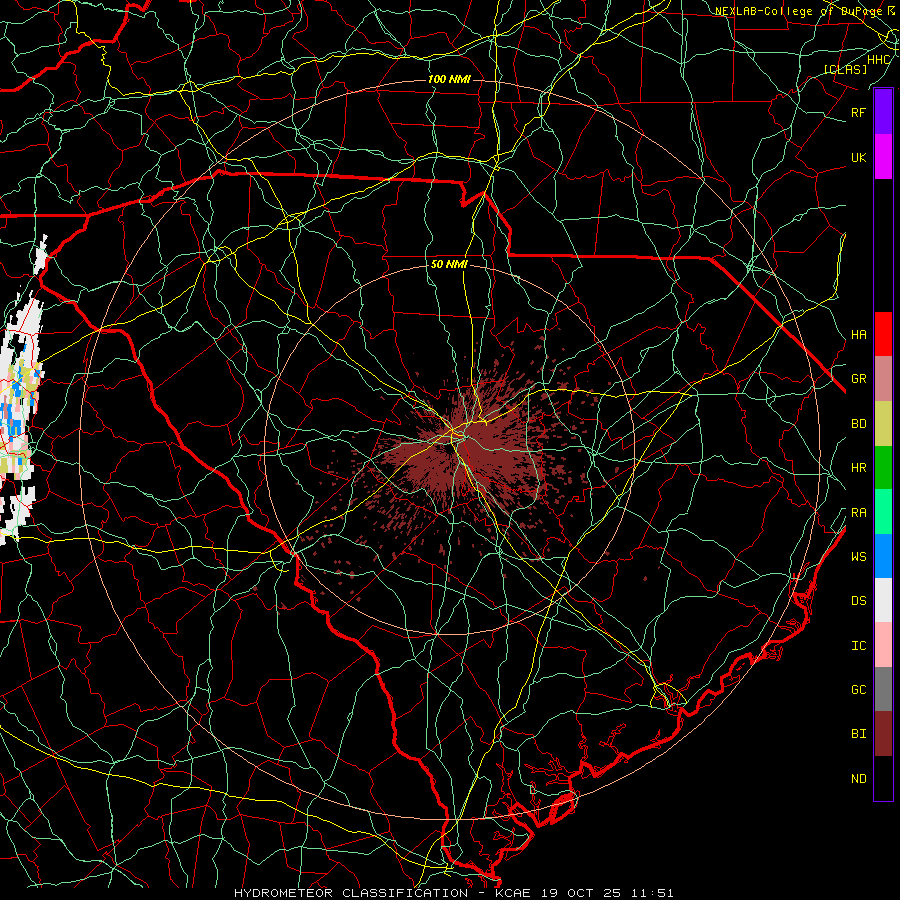Click the gray GC legend swatch
The height and width of the screenshot is (900, 900).
883,689
